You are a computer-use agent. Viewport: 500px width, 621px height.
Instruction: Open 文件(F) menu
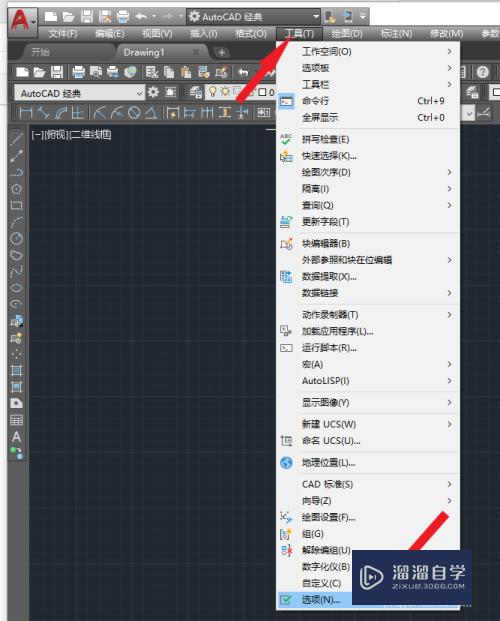[63, 34]
